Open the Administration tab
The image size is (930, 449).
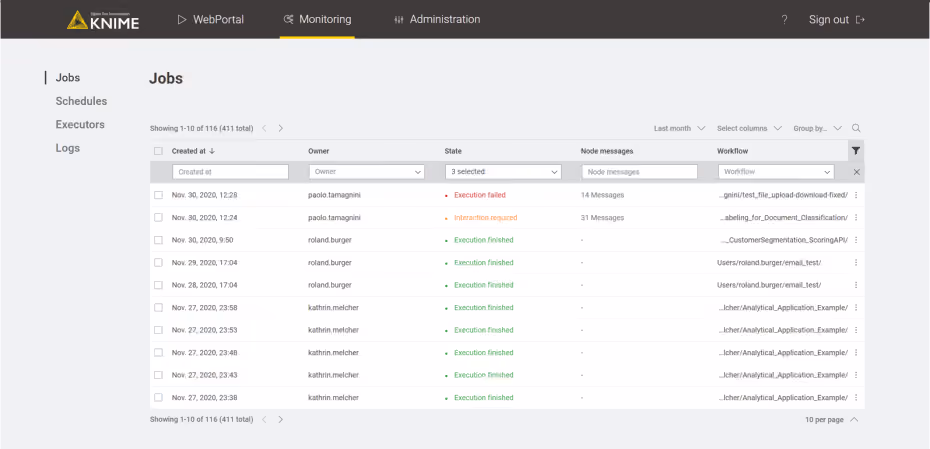(437, 20)
